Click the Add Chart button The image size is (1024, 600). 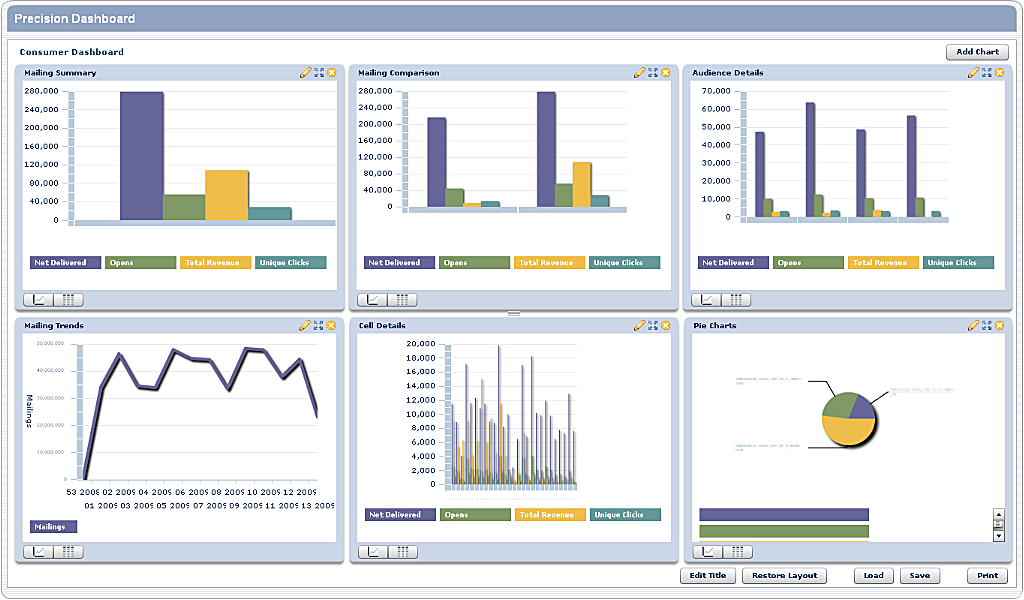977,52
